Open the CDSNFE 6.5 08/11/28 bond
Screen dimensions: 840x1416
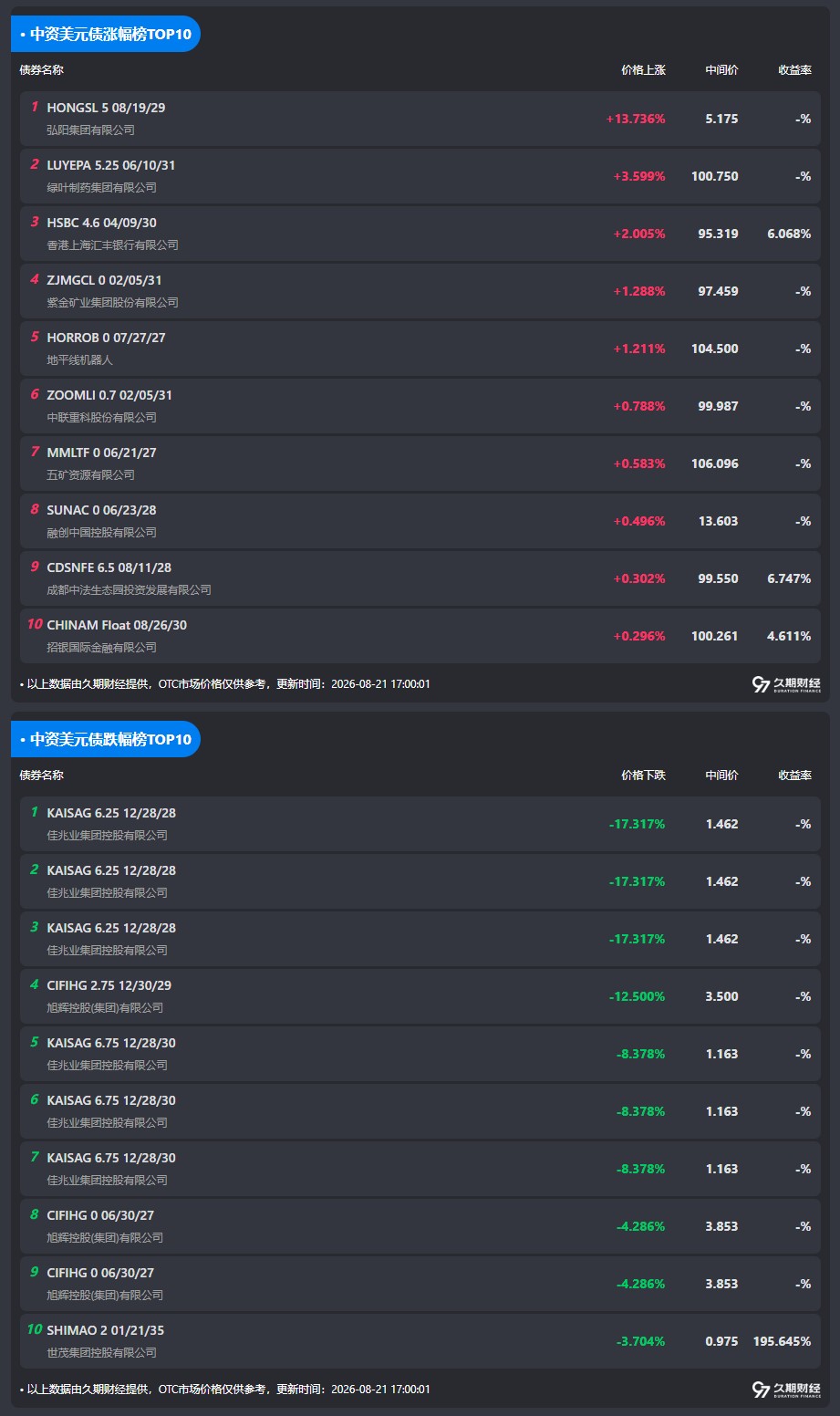pos(109,567)
